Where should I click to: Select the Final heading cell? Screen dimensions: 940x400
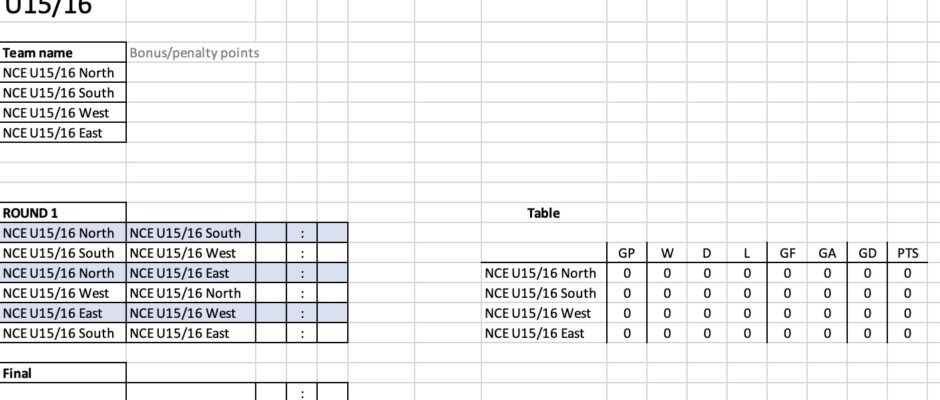tap(62, 373)
